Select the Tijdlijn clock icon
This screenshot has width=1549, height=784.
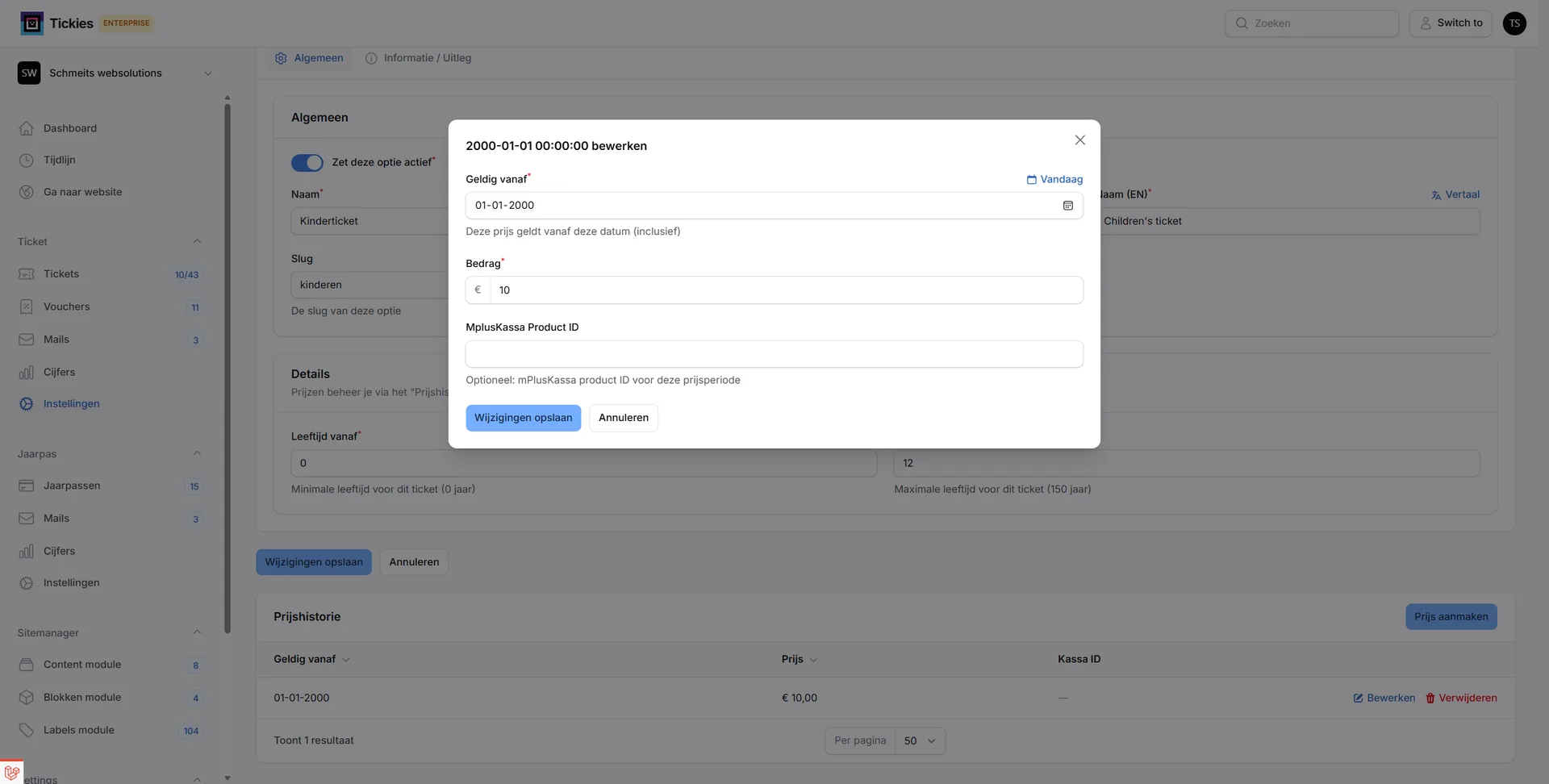click(27, 159)
